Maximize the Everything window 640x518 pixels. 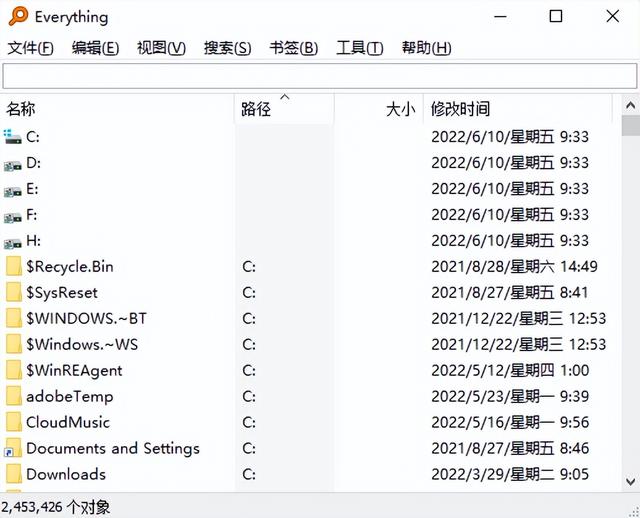coord(556,16)
